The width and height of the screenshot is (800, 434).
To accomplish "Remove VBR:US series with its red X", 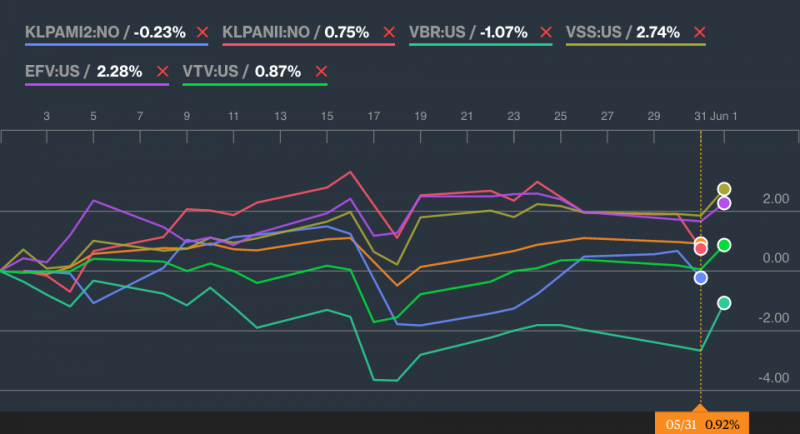I will pos(546,32).
